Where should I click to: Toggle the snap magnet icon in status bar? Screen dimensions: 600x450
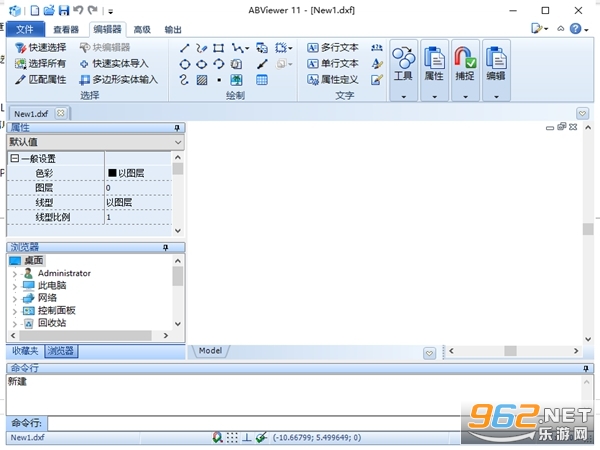click(218, 437)
